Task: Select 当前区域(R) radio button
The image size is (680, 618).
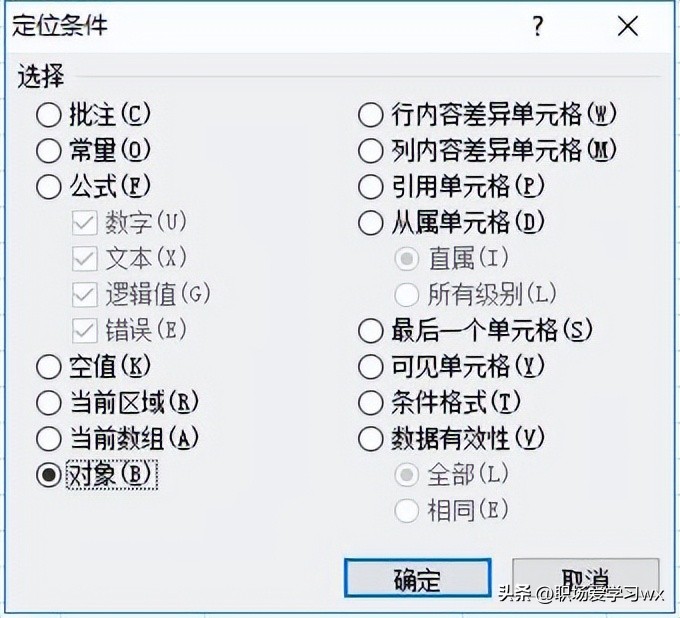Action: click(x=48, y=402)
